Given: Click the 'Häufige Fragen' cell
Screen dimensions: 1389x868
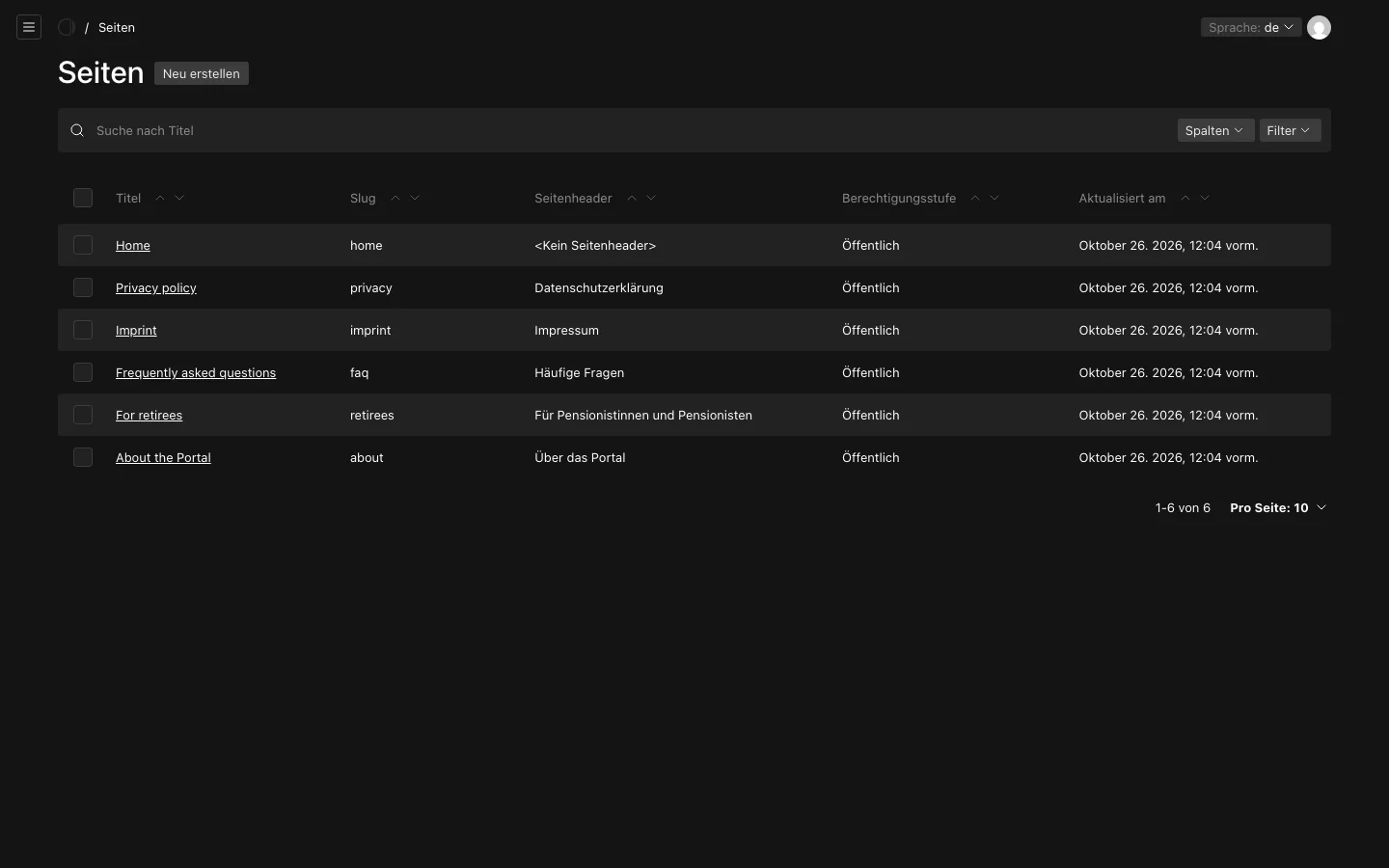Looking at the screenshot, I should [x=580, y=372].
